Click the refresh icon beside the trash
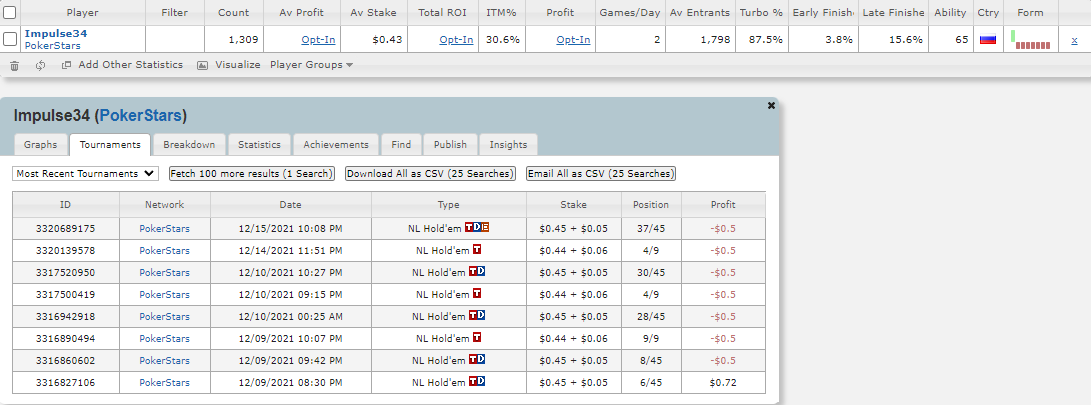1091x405 pixels. coord(40,65)
